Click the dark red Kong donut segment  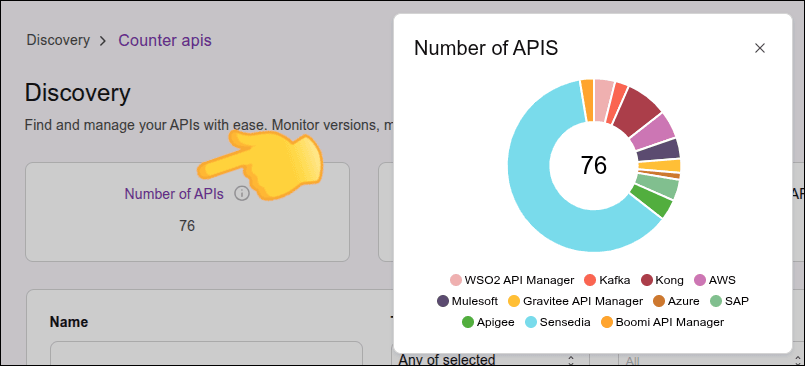tap(637, 109)
